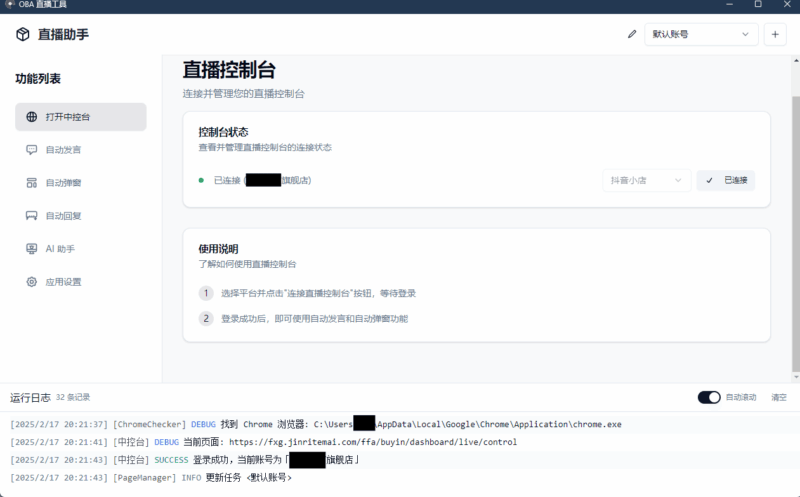Click the main panel vertical scrollbar
Screen dimensions: 800x497
pos(796,234)
